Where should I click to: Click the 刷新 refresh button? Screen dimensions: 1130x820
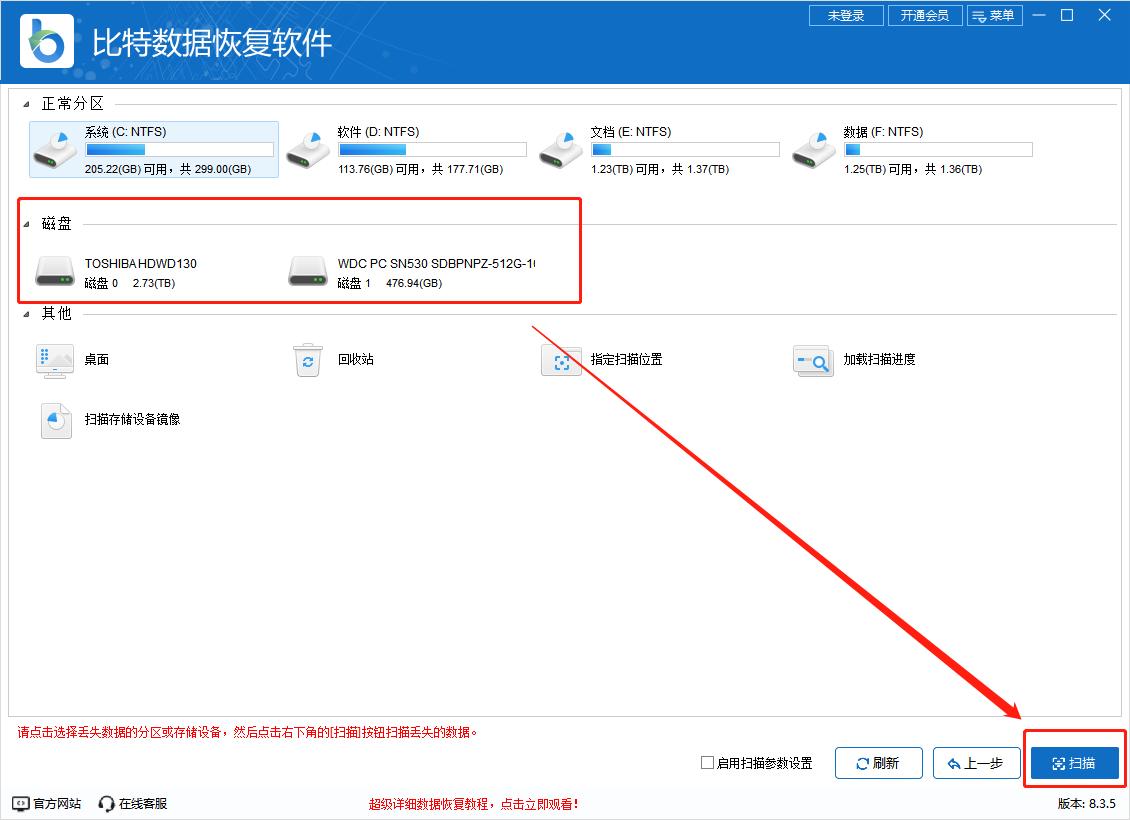pyautogui.click(x=878, y=763)
